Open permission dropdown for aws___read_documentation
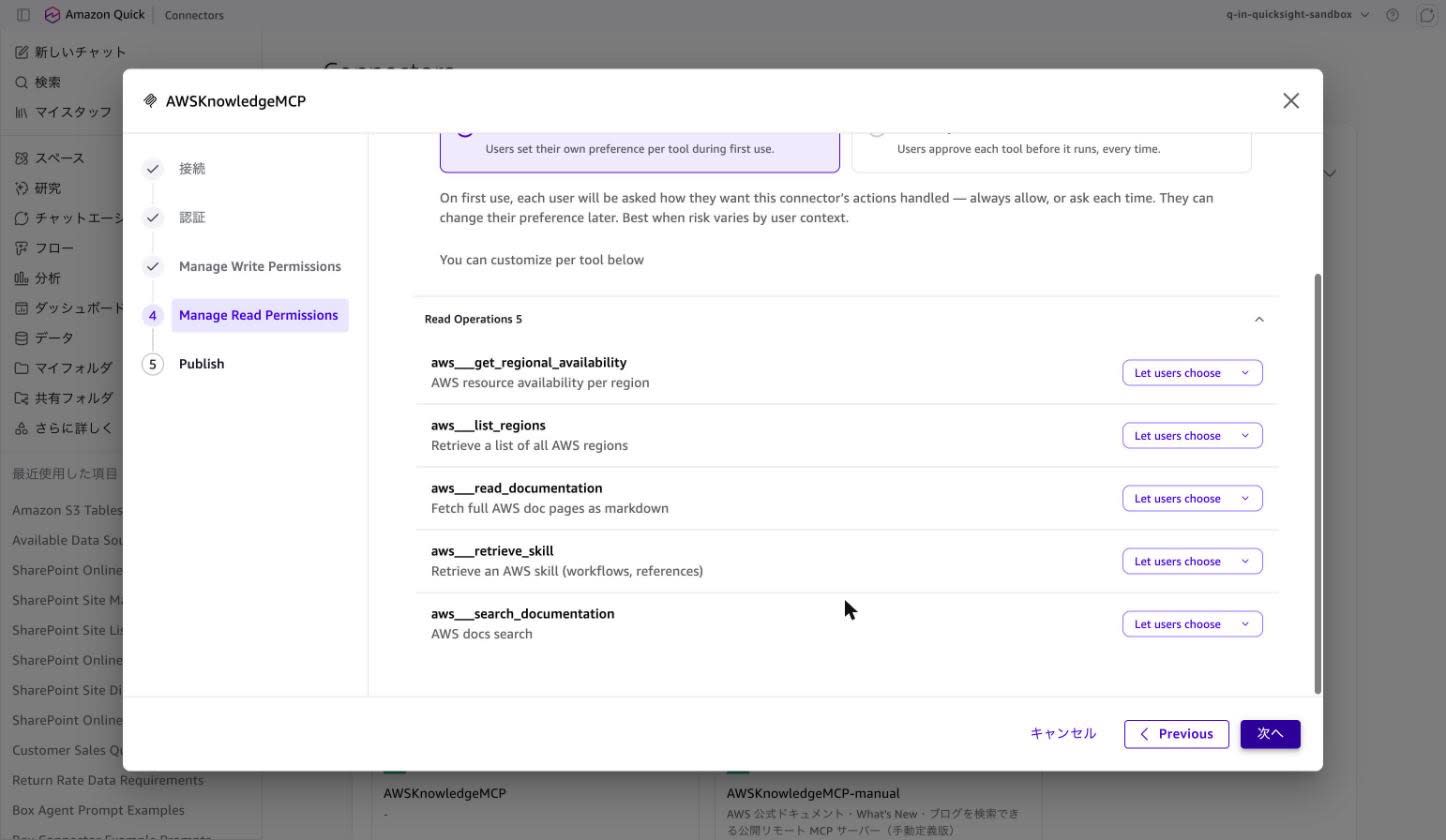 (x=1192, y=499)
